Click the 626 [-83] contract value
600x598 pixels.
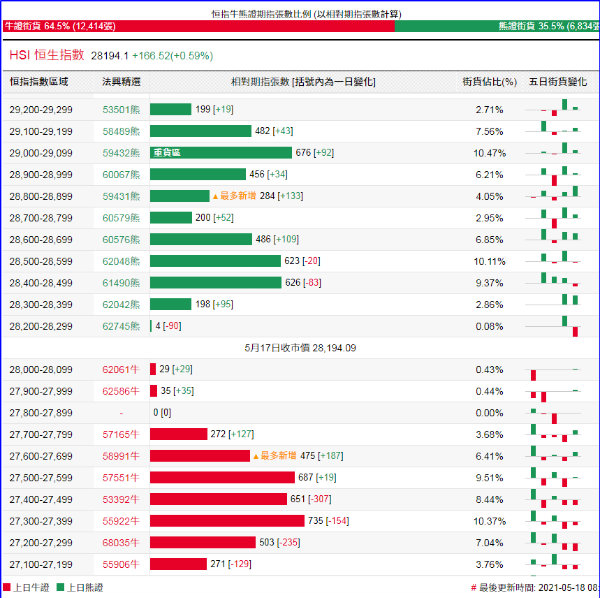303,283
